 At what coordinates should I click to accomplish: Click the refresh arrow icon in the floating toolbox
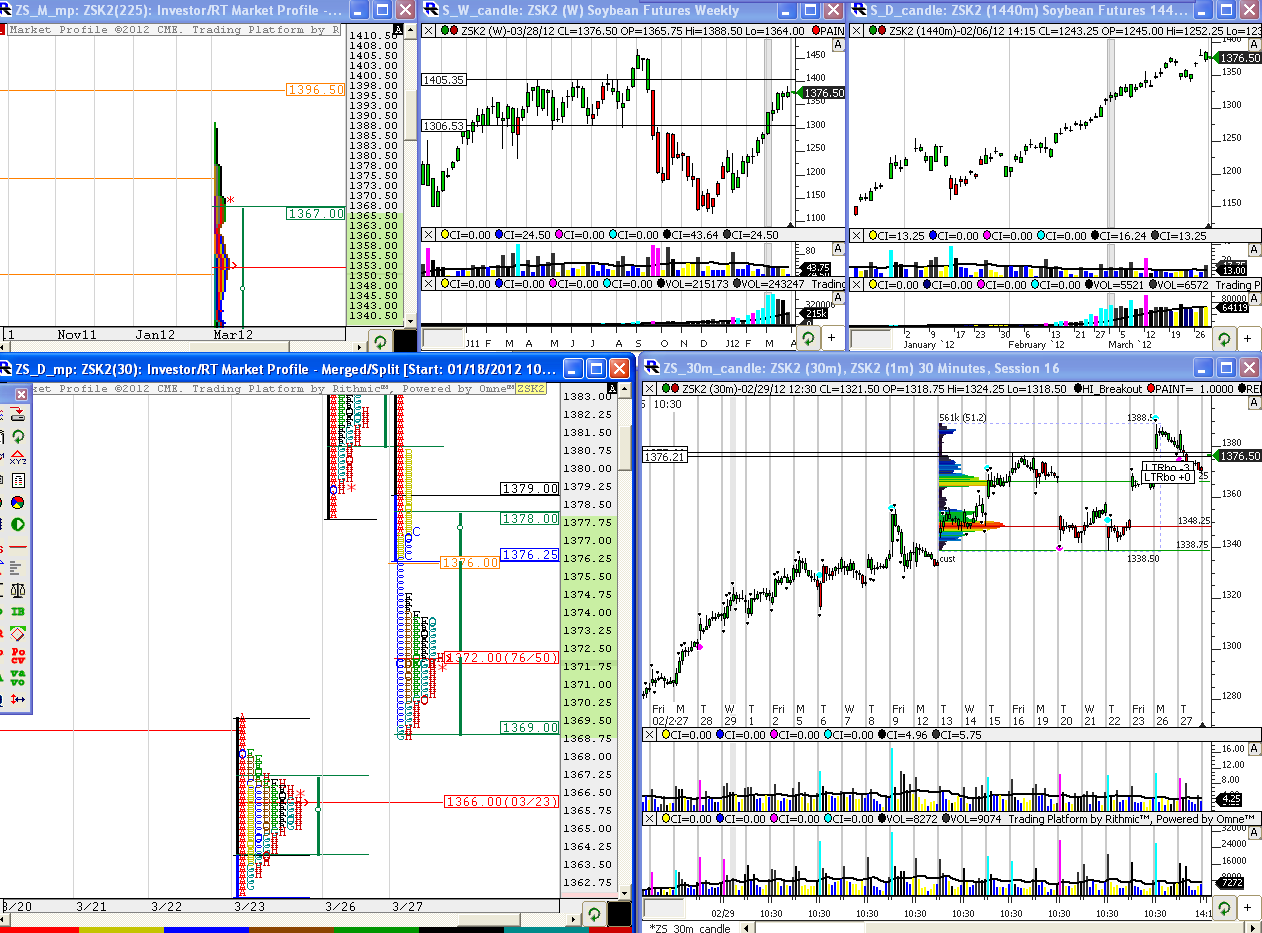click(x=18, y=436)
